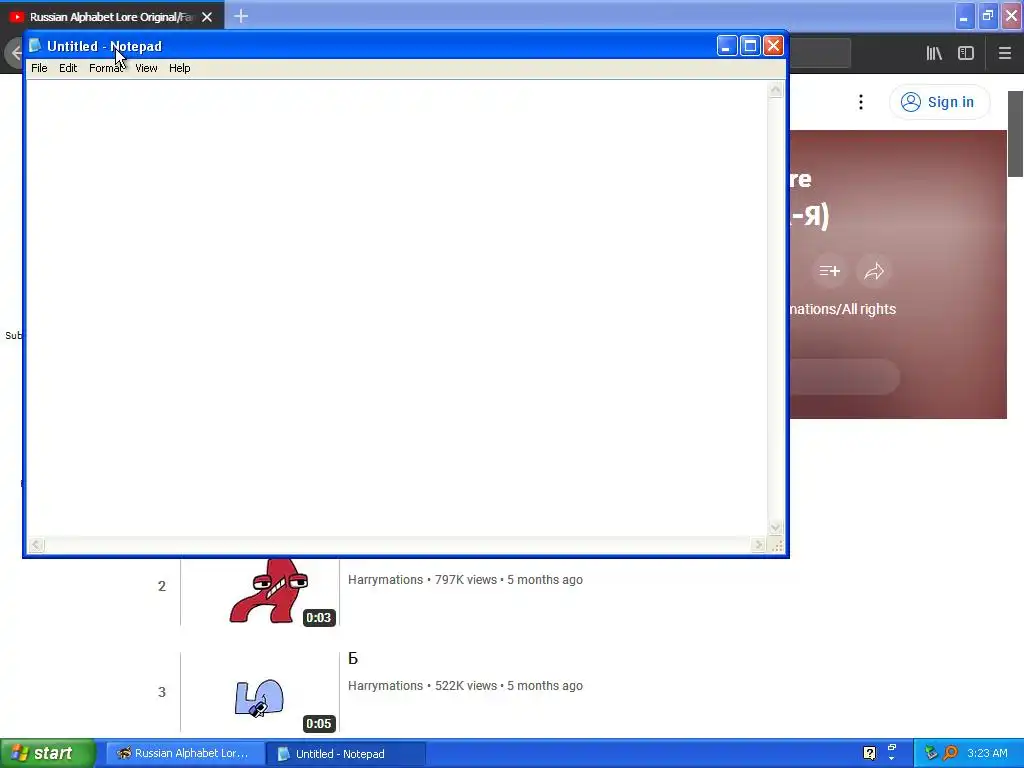Open YouTube three-dot settings menu

(861, 102)
